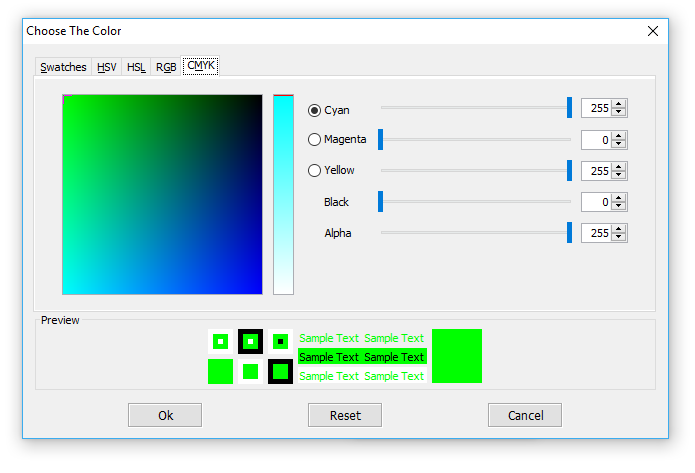Decrease Cyan value with down arrow
The image size is (695, 473).
(619, 112)
